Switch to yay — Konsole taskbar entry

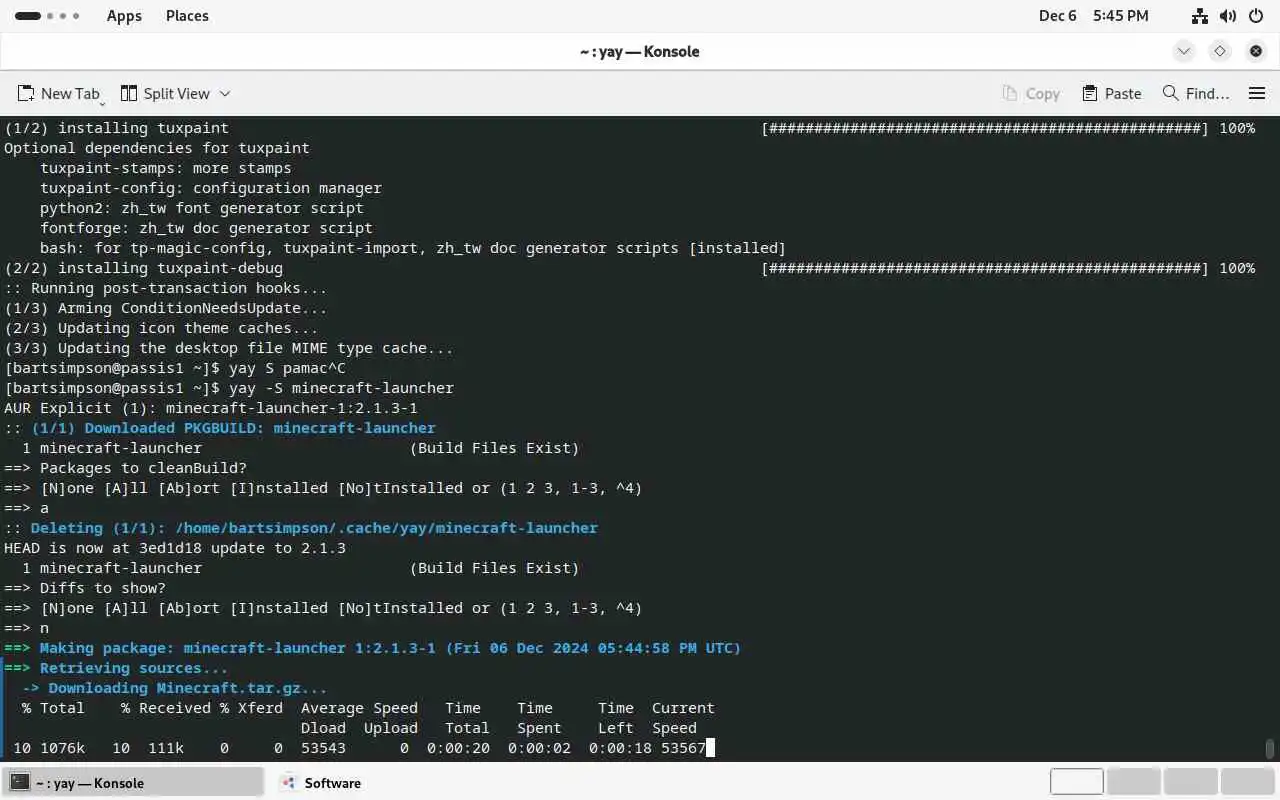[133, 783]
